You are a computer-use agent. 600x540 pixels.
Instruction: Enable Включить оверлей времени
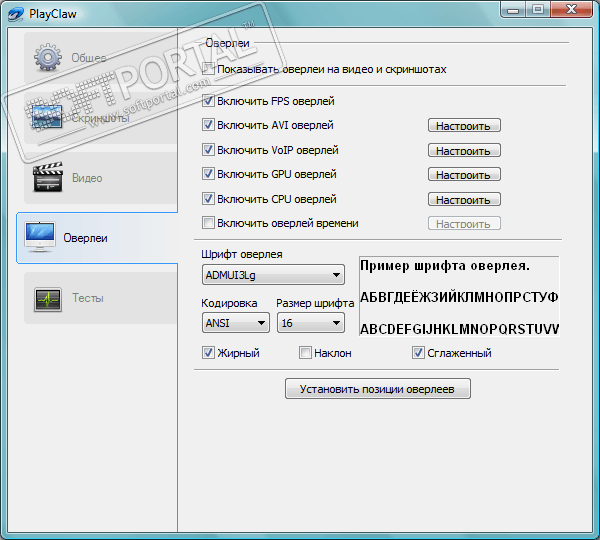[208, 223]
